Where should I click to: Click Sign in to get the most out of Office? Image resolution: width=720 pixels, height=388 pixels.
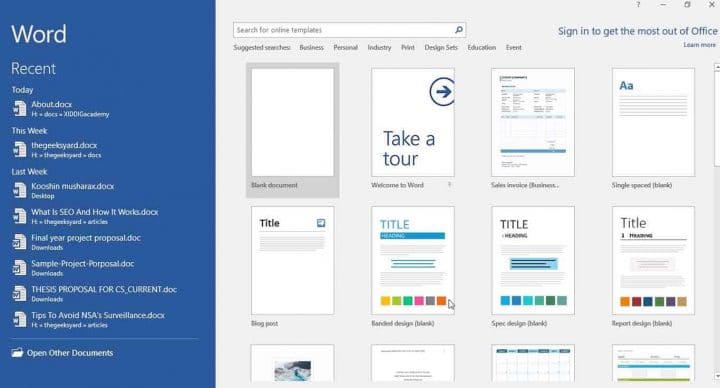click(637, 31)
